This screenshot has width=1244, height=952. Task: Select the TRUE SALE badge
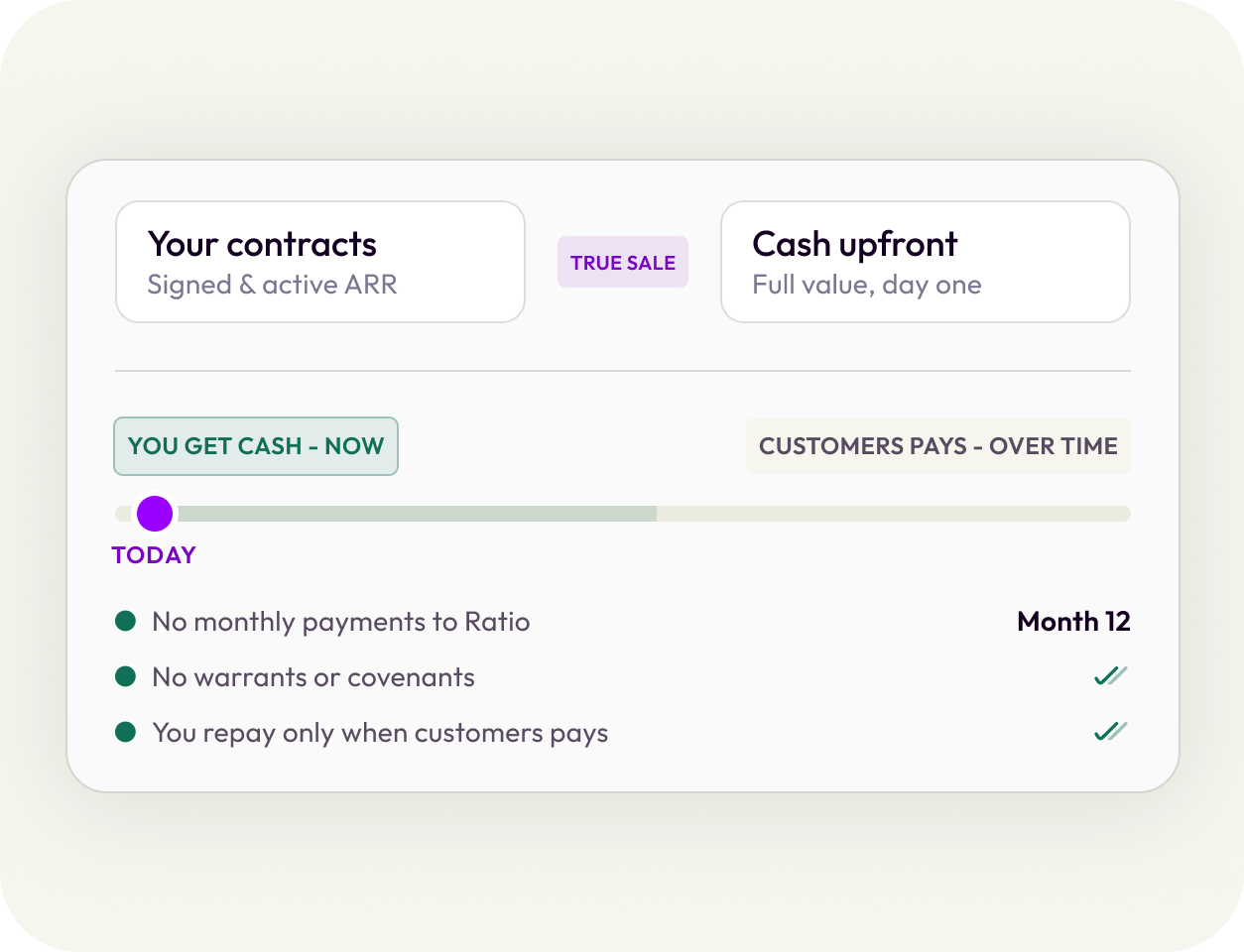[623, 263]
